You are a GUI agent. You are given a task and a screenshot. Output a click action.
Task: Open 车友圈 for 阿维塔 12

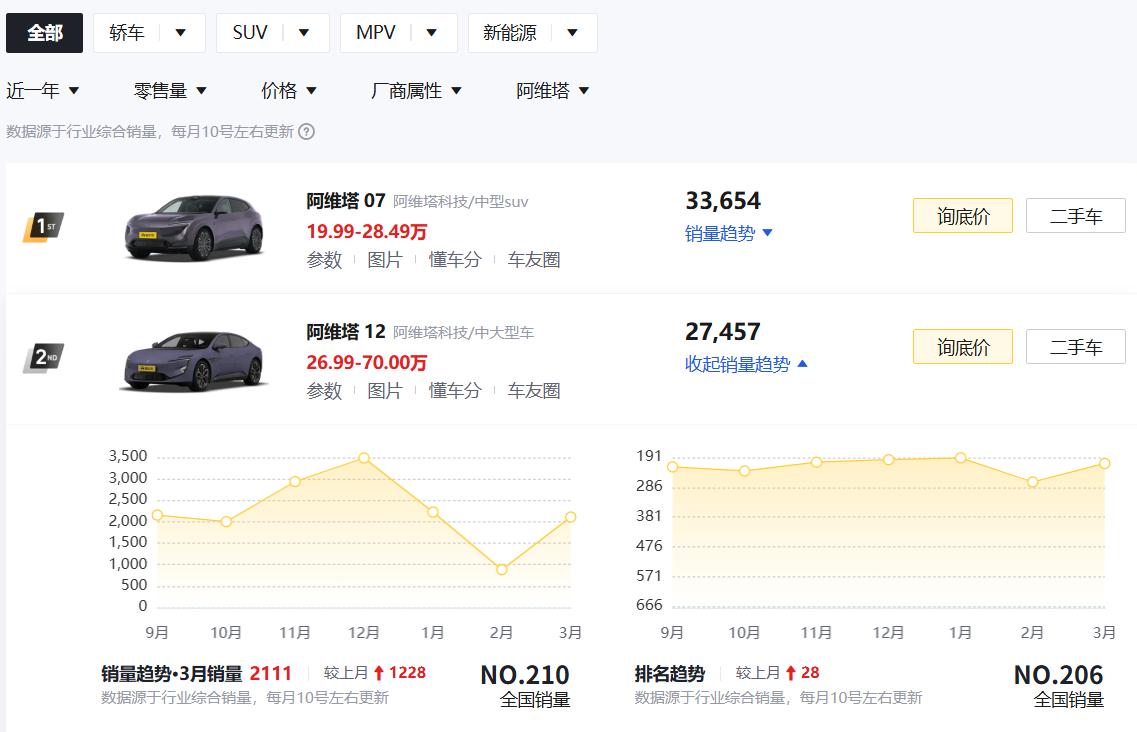point(534,391)
